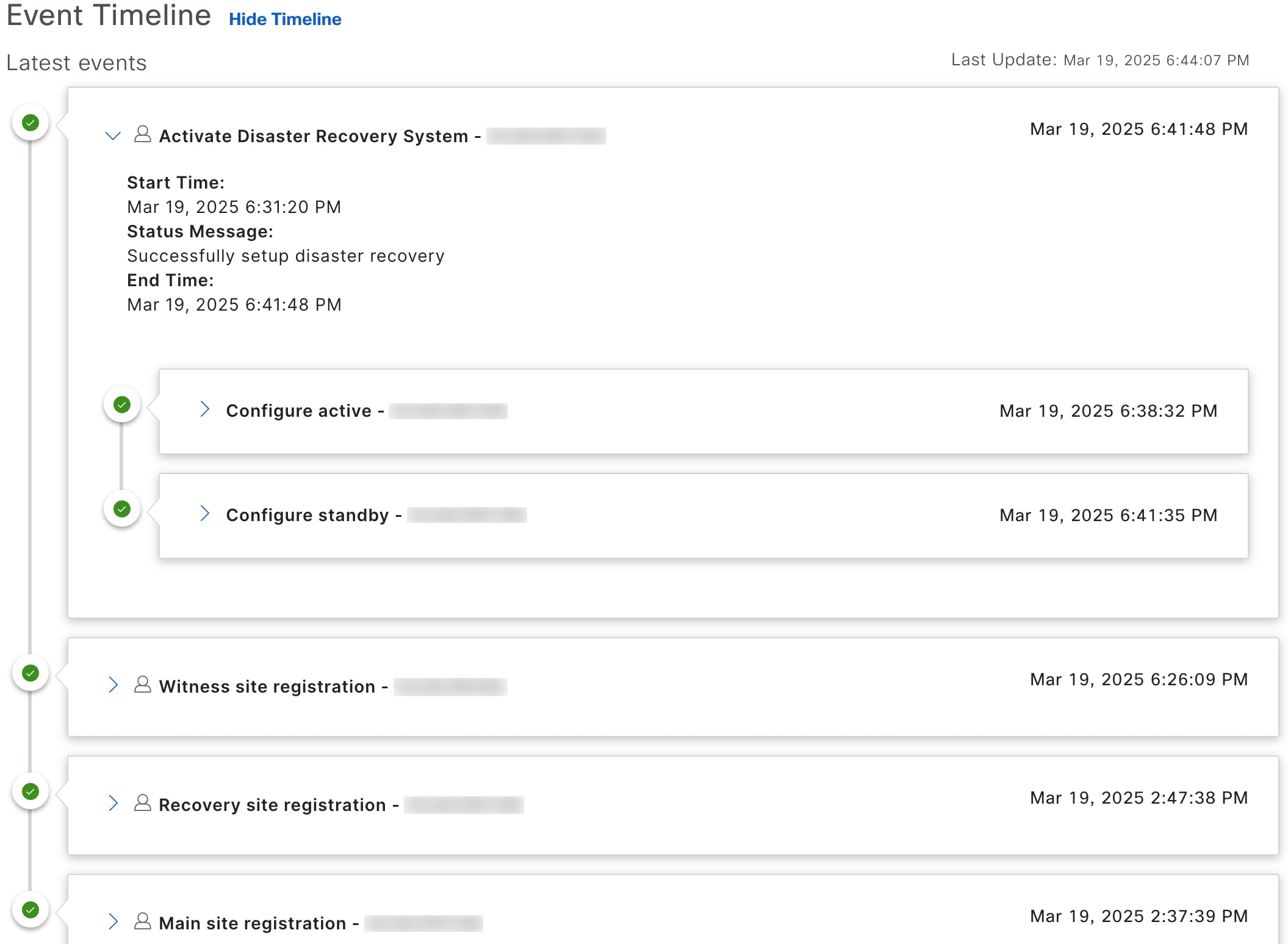Viewport: 1288px width, 944px height.
Task: Click timestamp Mar 19, 2025 6:38:32 PM
Action: pos(1108,411)
